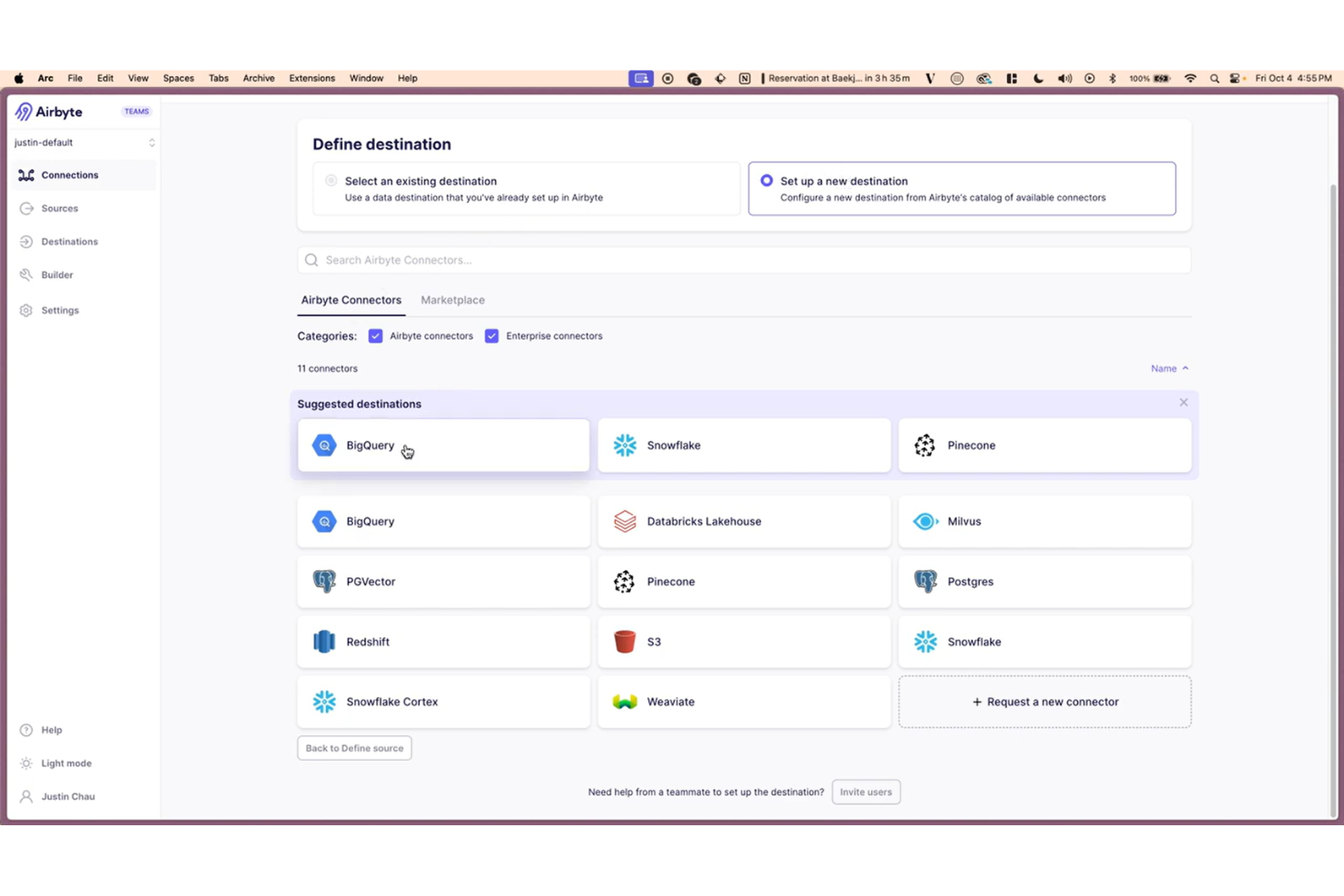
Task: Dismiss the Suggested destinations panel
Action: (1183, 402)
